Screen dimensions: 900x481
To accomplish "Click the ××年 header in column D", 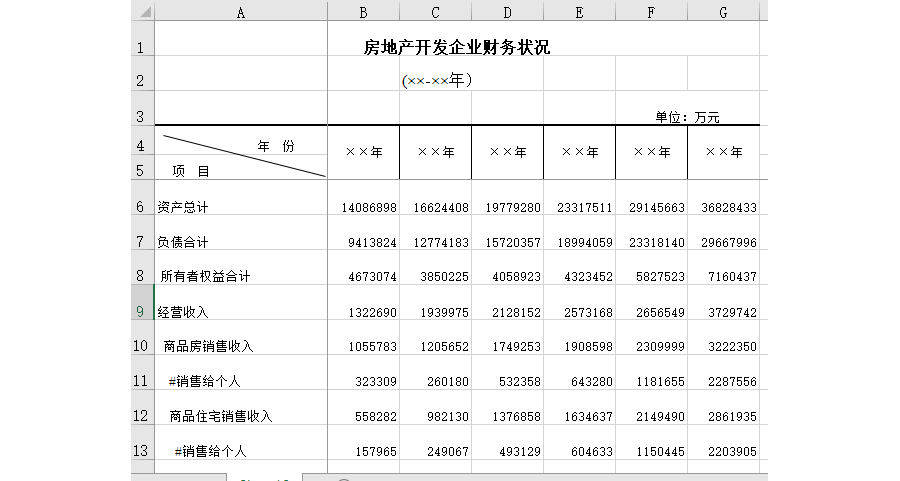I will tap(508, 152).
